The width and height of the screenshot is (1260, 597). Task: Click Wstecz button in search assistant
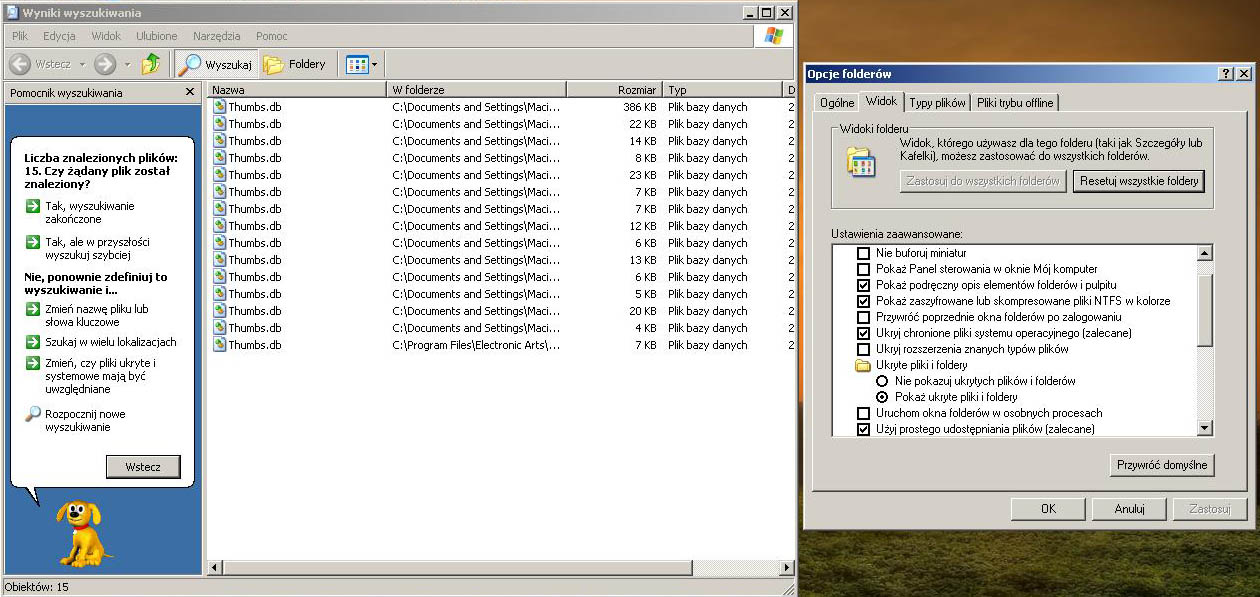[143, 467]
